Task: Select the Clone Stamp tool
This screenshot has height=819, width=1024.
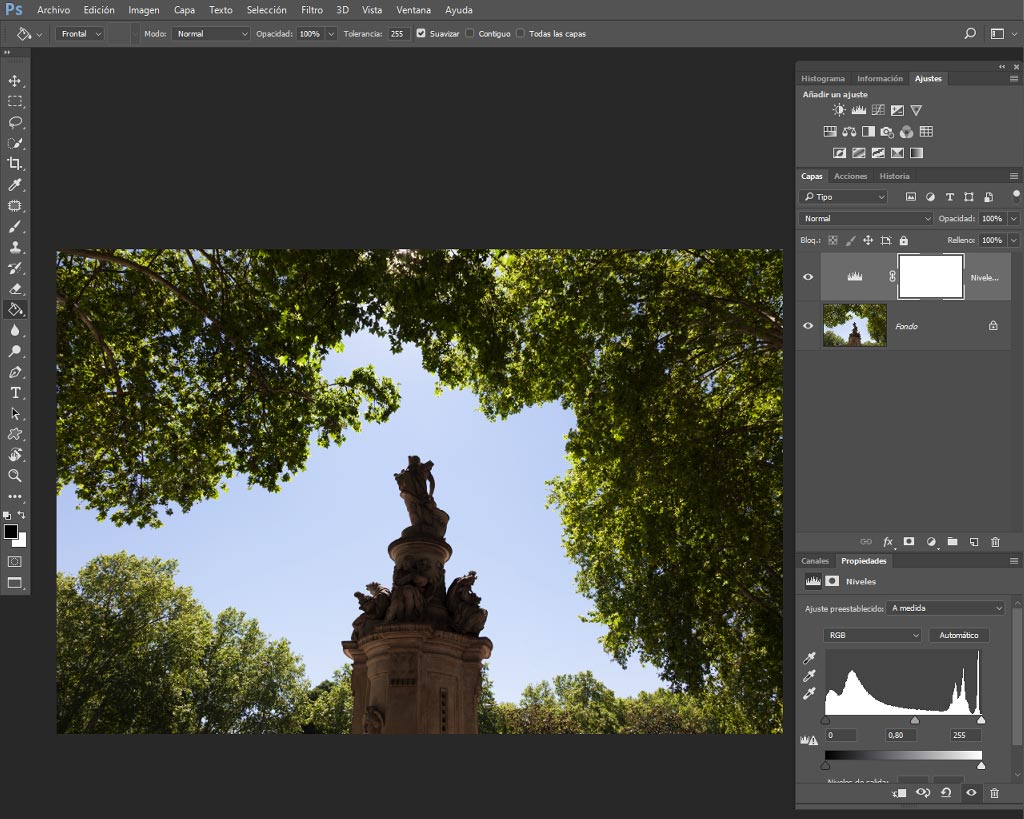Action: click(14, 248)
